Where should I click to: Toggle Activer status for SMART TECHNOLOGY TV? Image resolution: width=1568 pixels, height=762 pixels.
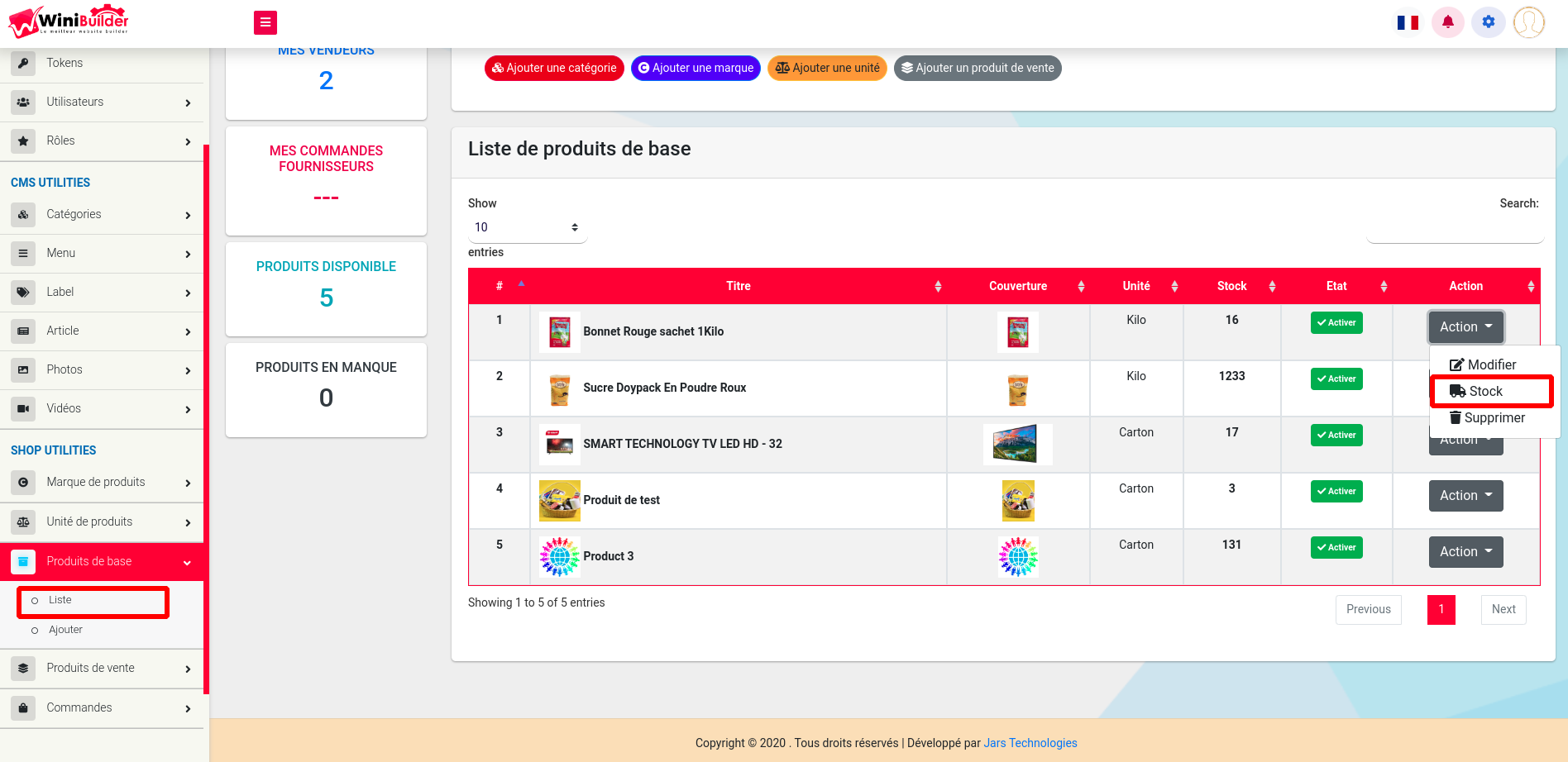pos(1336,435)
